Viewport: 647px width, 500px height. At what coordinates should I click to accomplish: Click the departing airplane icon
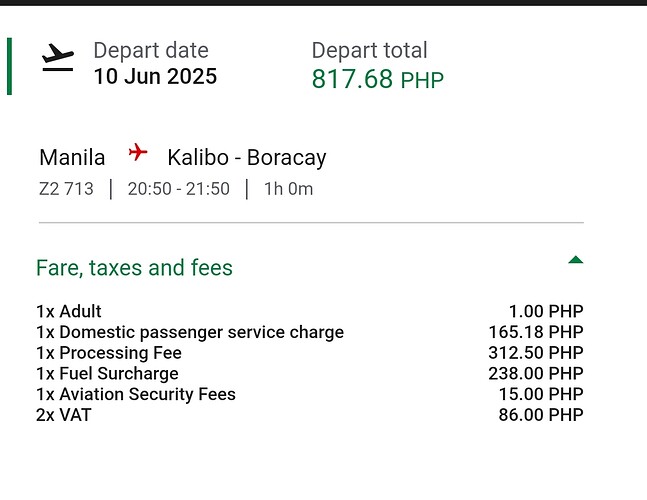click(58, 57)
